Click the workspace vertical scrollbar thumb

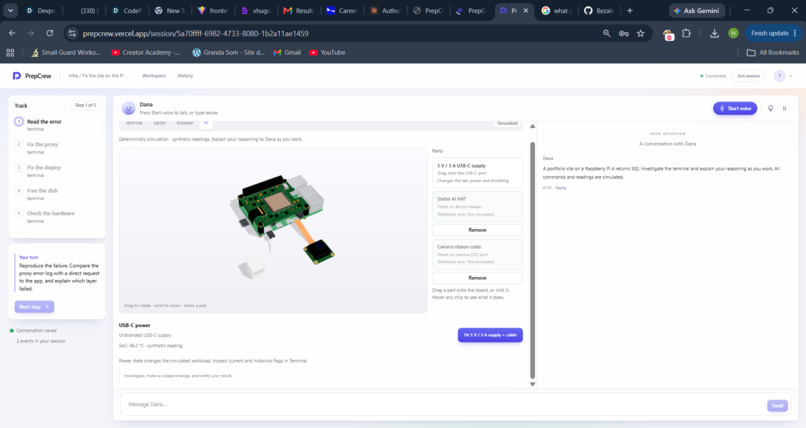coord(533,260)
